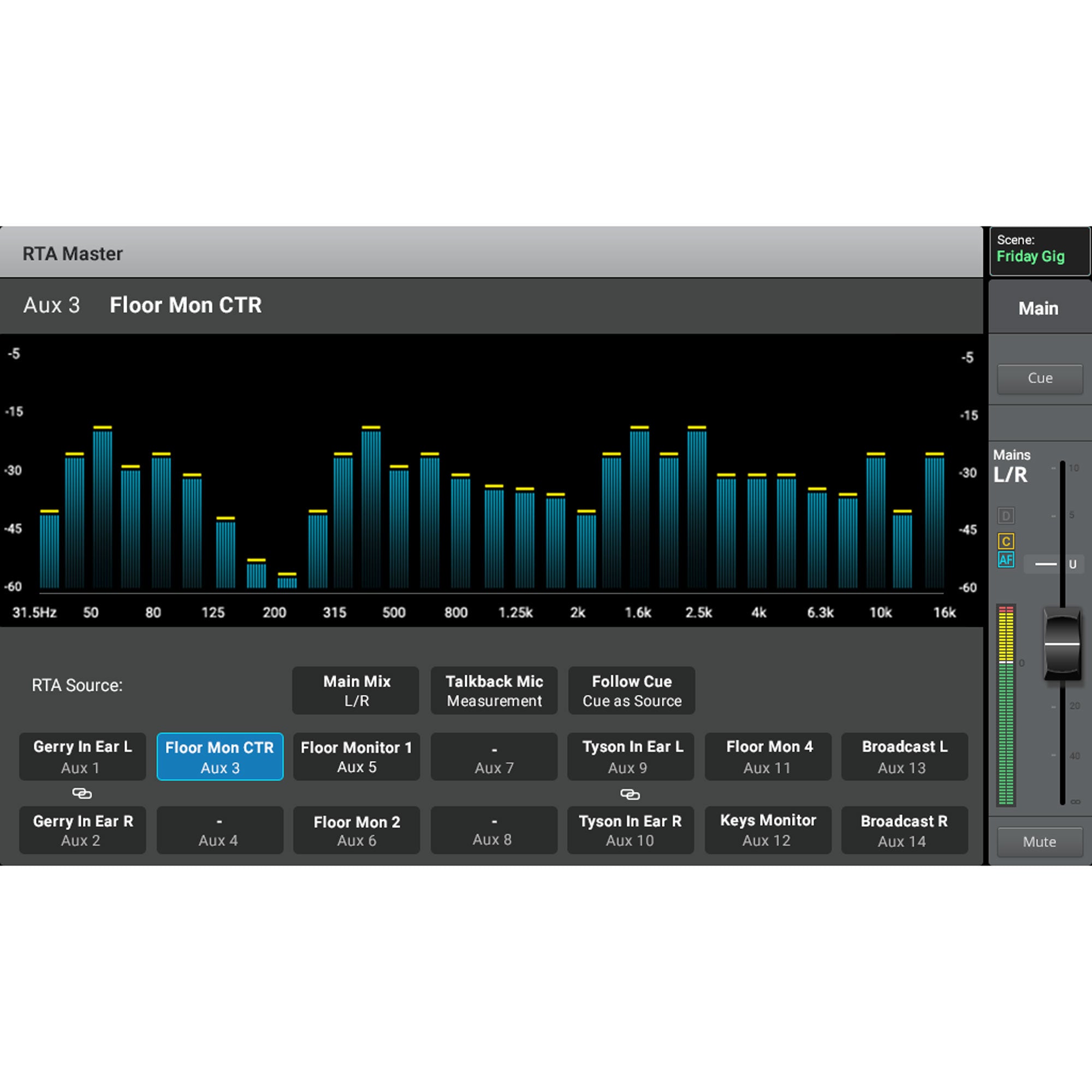
Task: Select Floor Monitor 1 on Aux 5
Action: click(357, 756)
